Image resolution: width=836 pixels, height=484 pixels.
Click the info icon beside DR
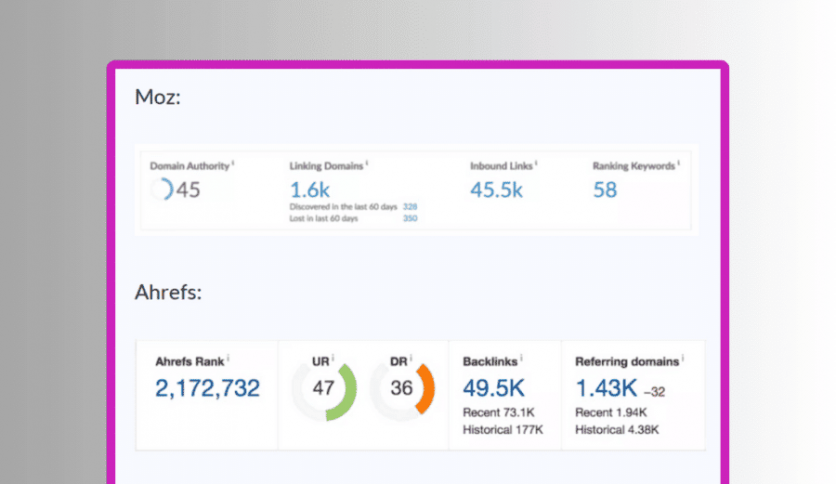(411, 358)
